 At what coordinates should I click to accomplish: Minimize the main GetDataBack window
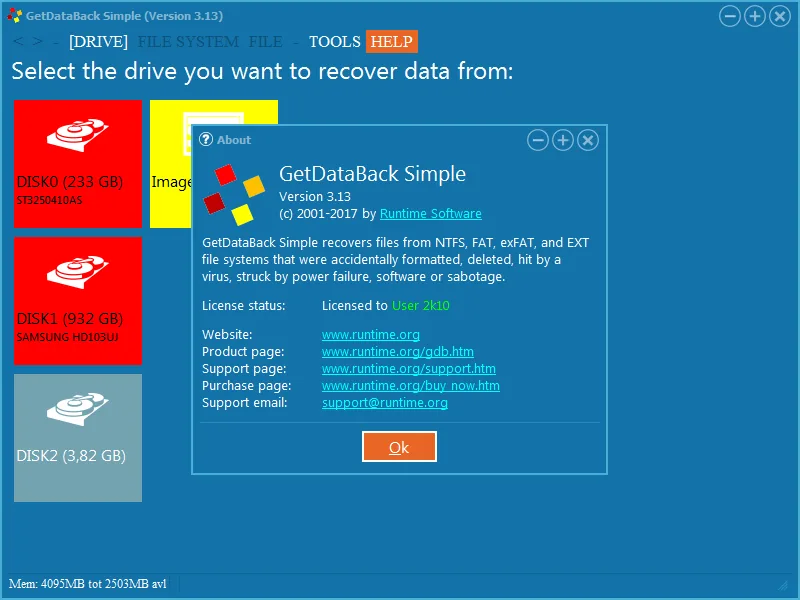730,16
